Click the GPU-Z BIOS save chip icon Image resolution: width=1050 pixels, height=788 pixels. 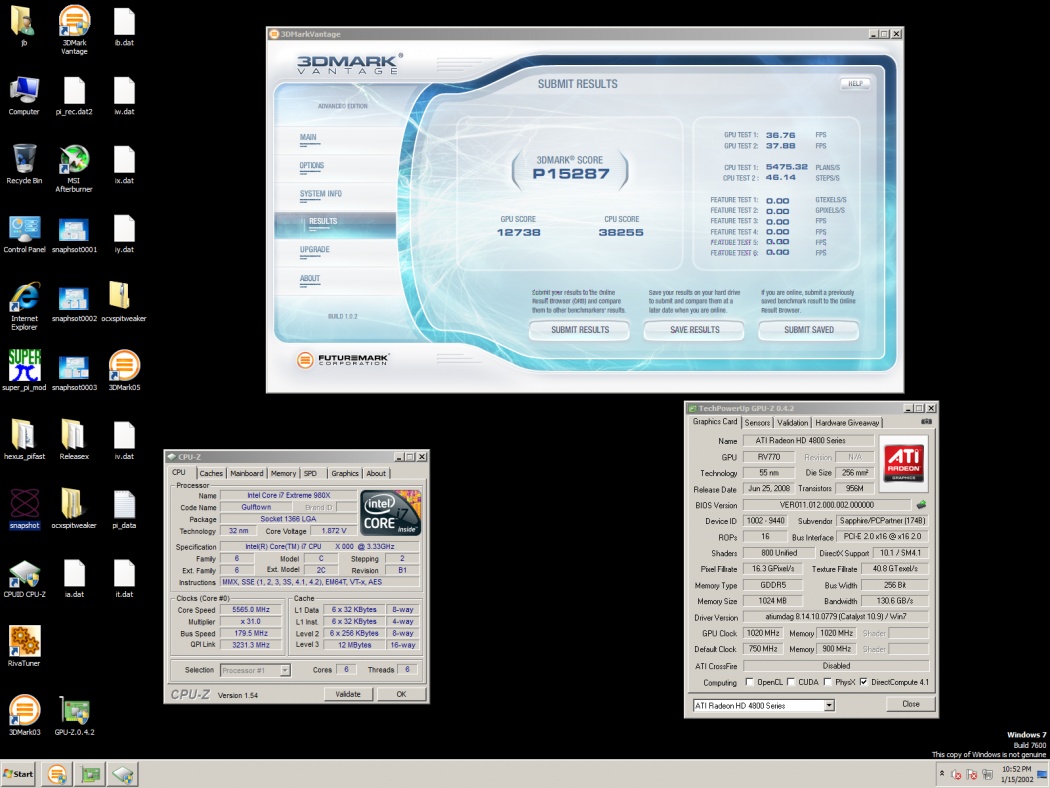point(921,504)
